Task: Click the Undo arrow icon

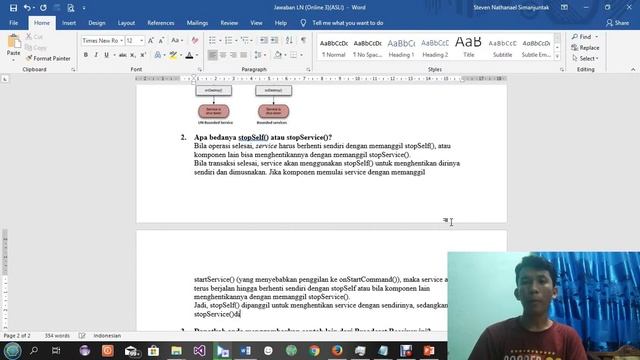Action: (27, 7)
